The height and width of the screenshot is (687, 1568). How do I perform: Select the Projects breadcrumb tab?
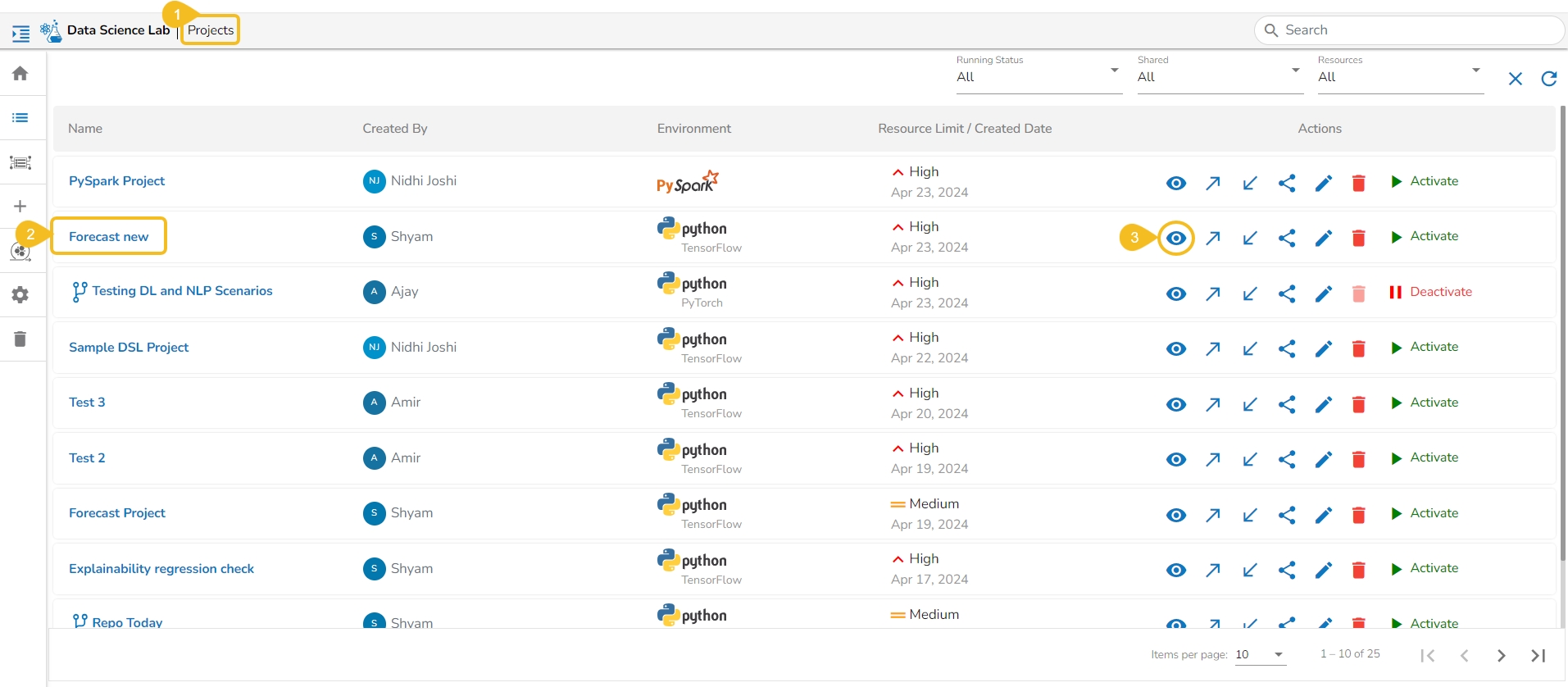click(x=211, y=30)
